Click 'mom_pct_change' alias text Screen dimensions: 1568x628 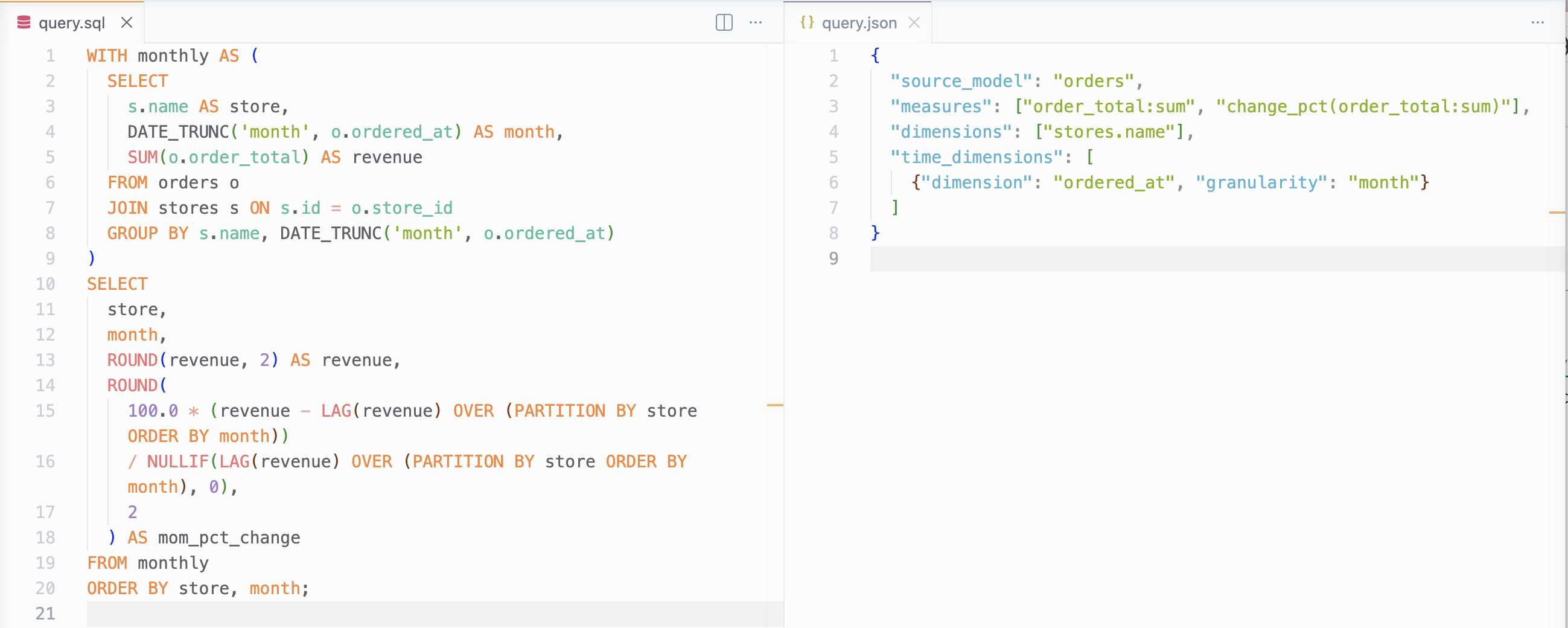tap(229, 538)
